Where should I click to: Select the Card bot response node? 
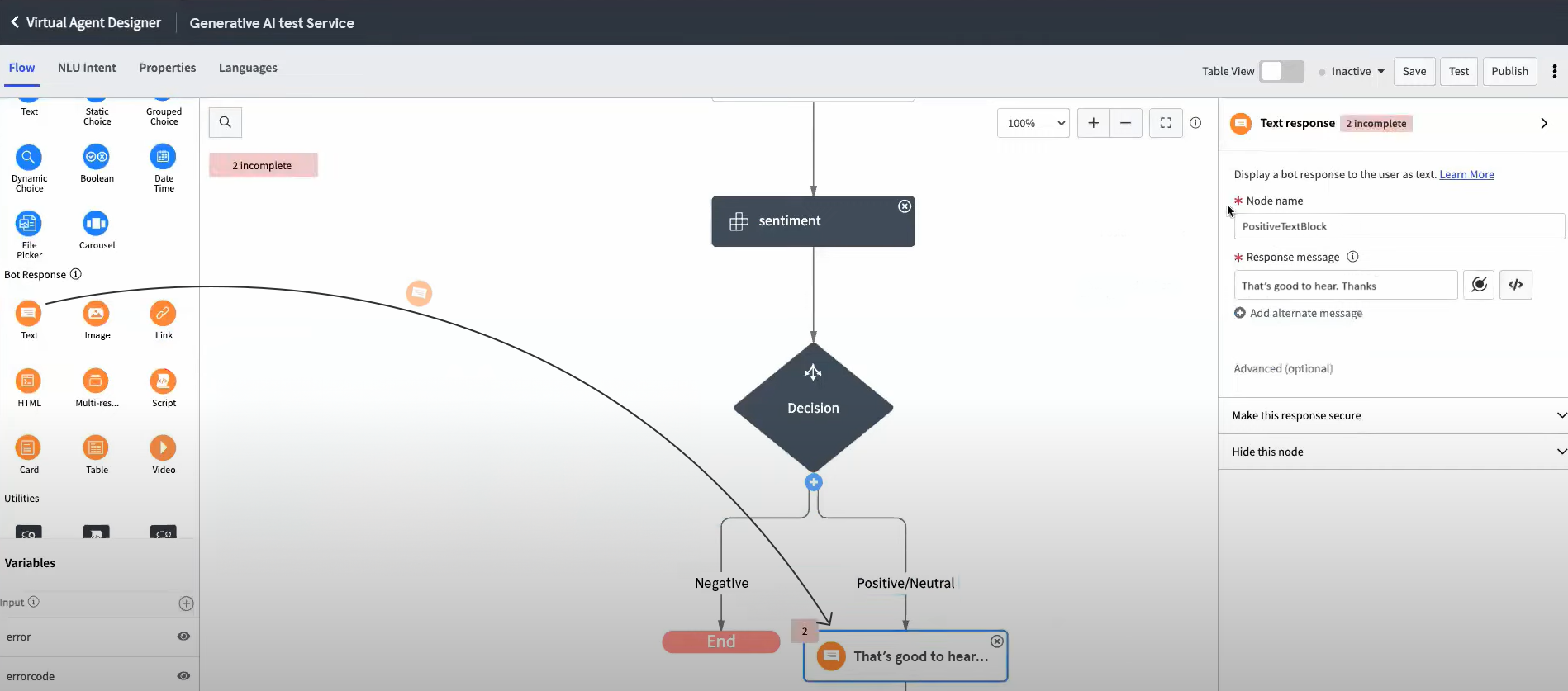pos(29,448)
